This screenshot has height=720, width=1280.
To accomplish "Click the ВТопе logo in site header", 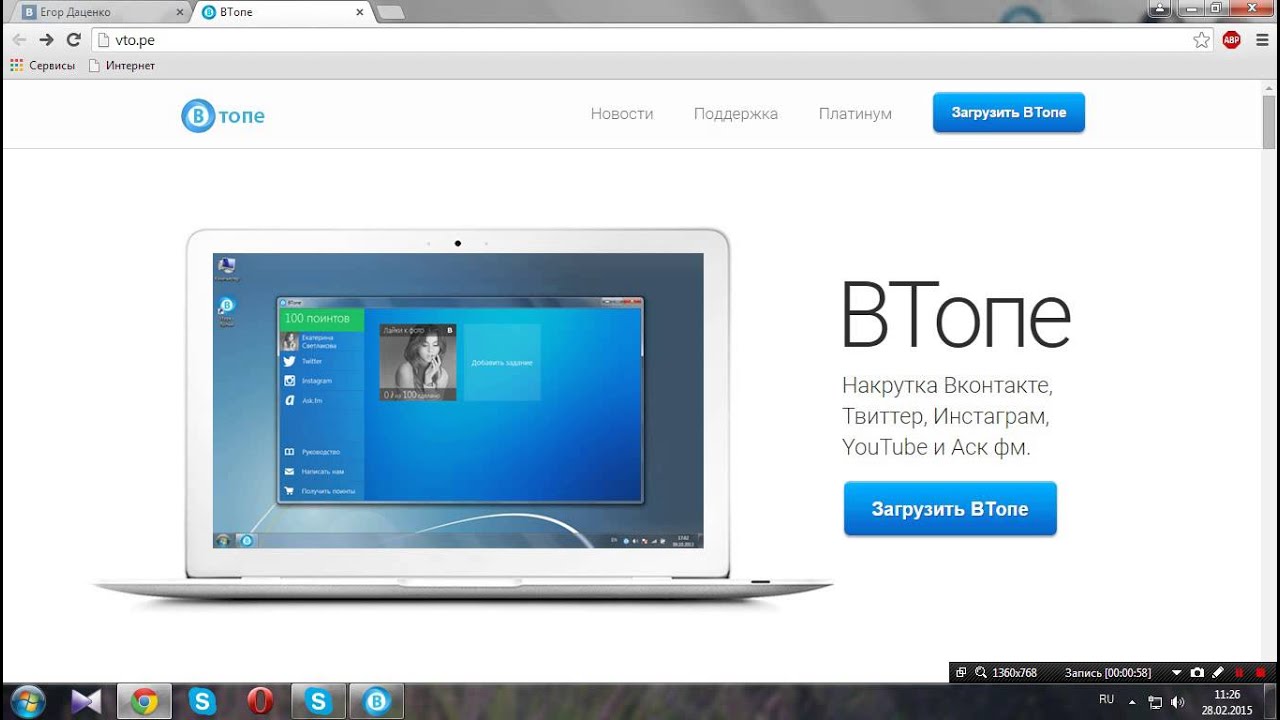I will [223, 116].
